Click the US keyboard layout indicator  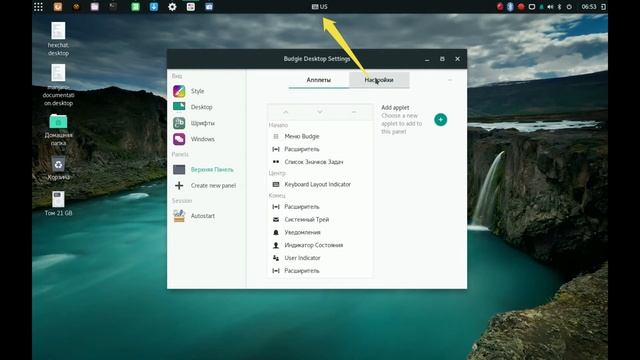coord(320,7)
